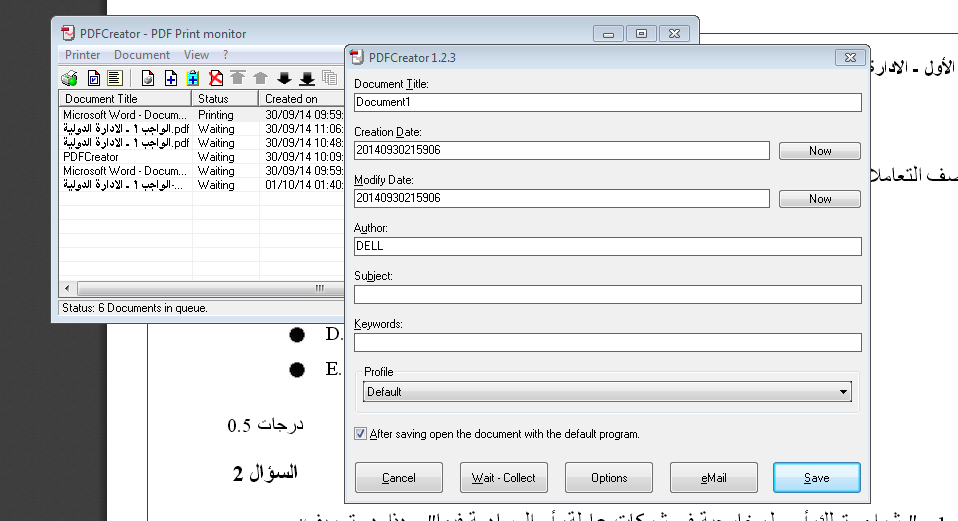Open the Profile dropdown showing Default

(x=607, y=392)
